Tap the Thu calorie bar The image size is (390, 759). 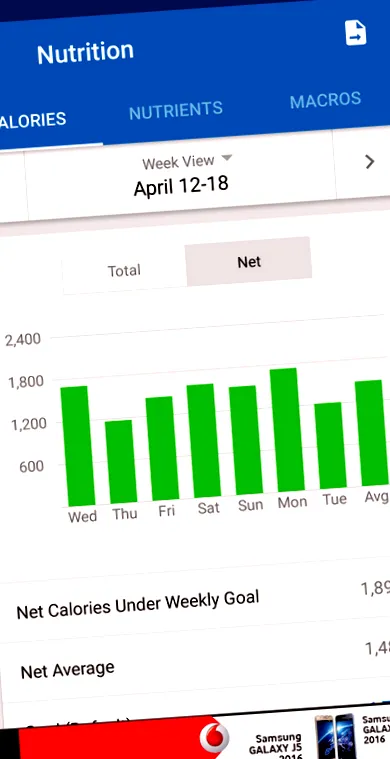(x=120, y=461)
